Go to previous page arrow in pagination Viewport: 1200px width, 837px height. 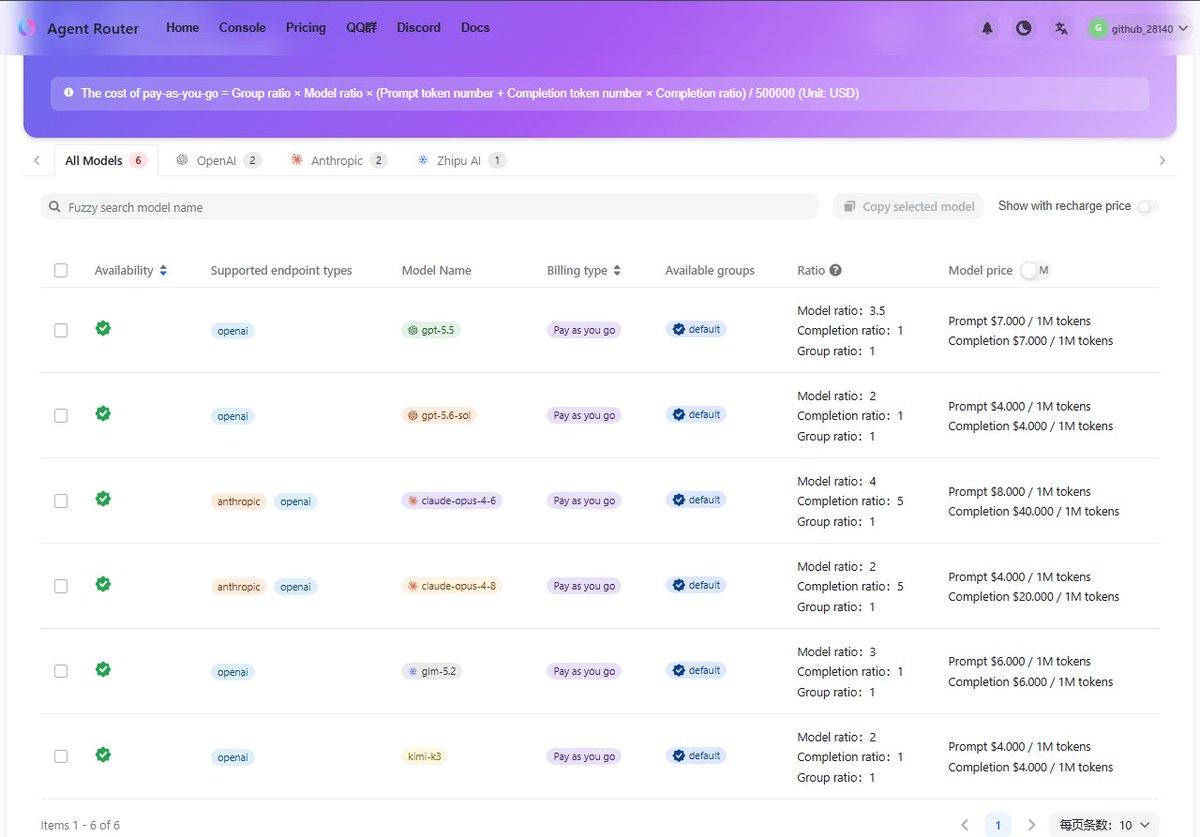tap(965, 825)
